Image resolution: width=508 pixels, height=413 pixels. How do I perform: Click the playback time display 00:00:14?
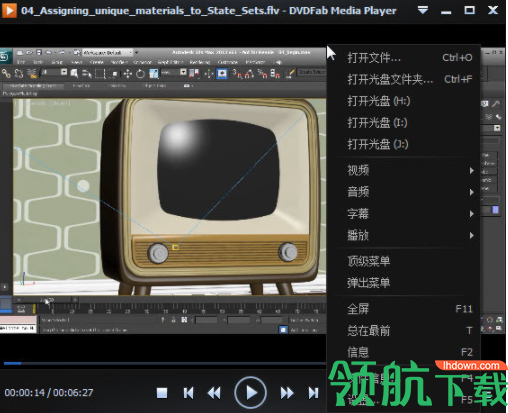(24, 393)
